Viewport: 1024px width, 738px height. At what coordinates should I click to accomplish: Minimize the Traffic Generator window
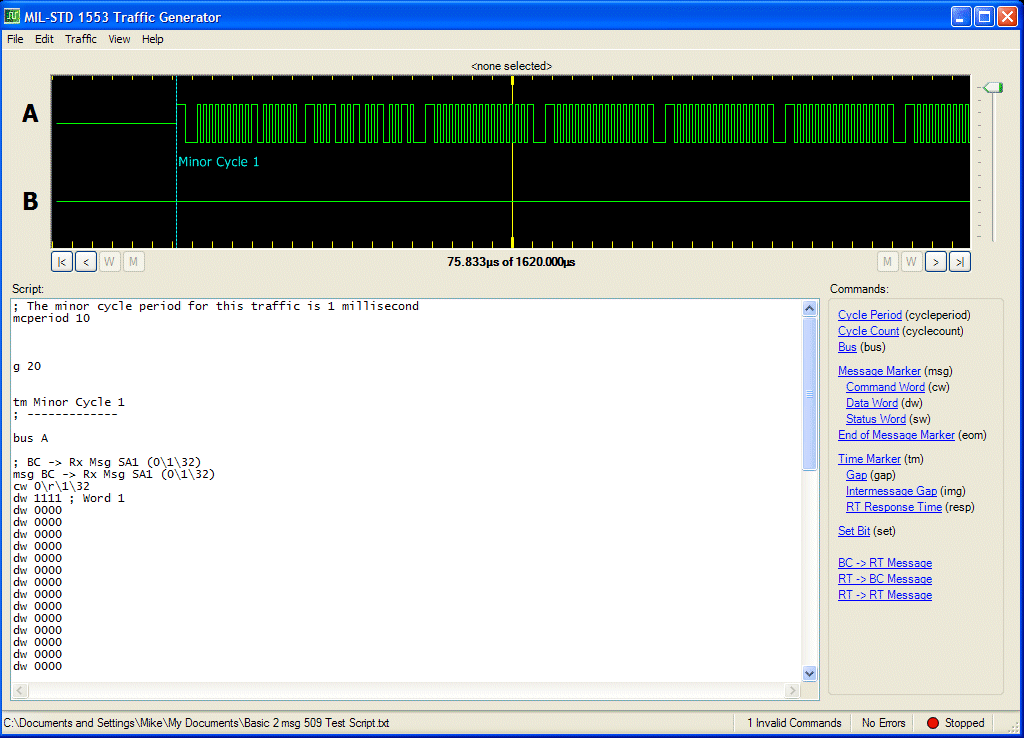960,16
